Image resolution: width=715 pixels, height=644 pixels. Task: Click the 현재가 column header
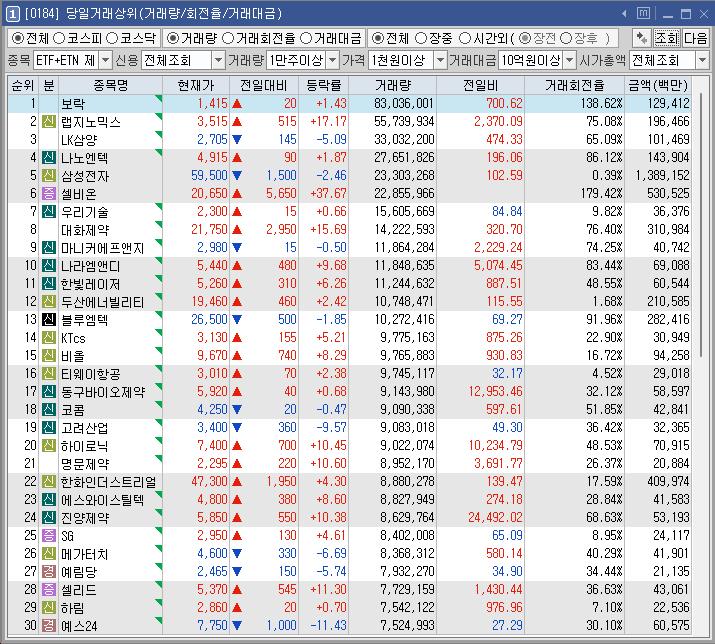(196, 85)
